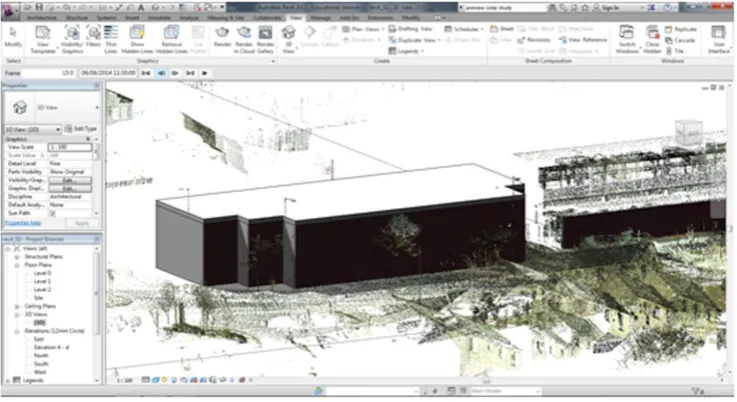Click the help search box
737x402 pixels.
(x=501, y=8)
